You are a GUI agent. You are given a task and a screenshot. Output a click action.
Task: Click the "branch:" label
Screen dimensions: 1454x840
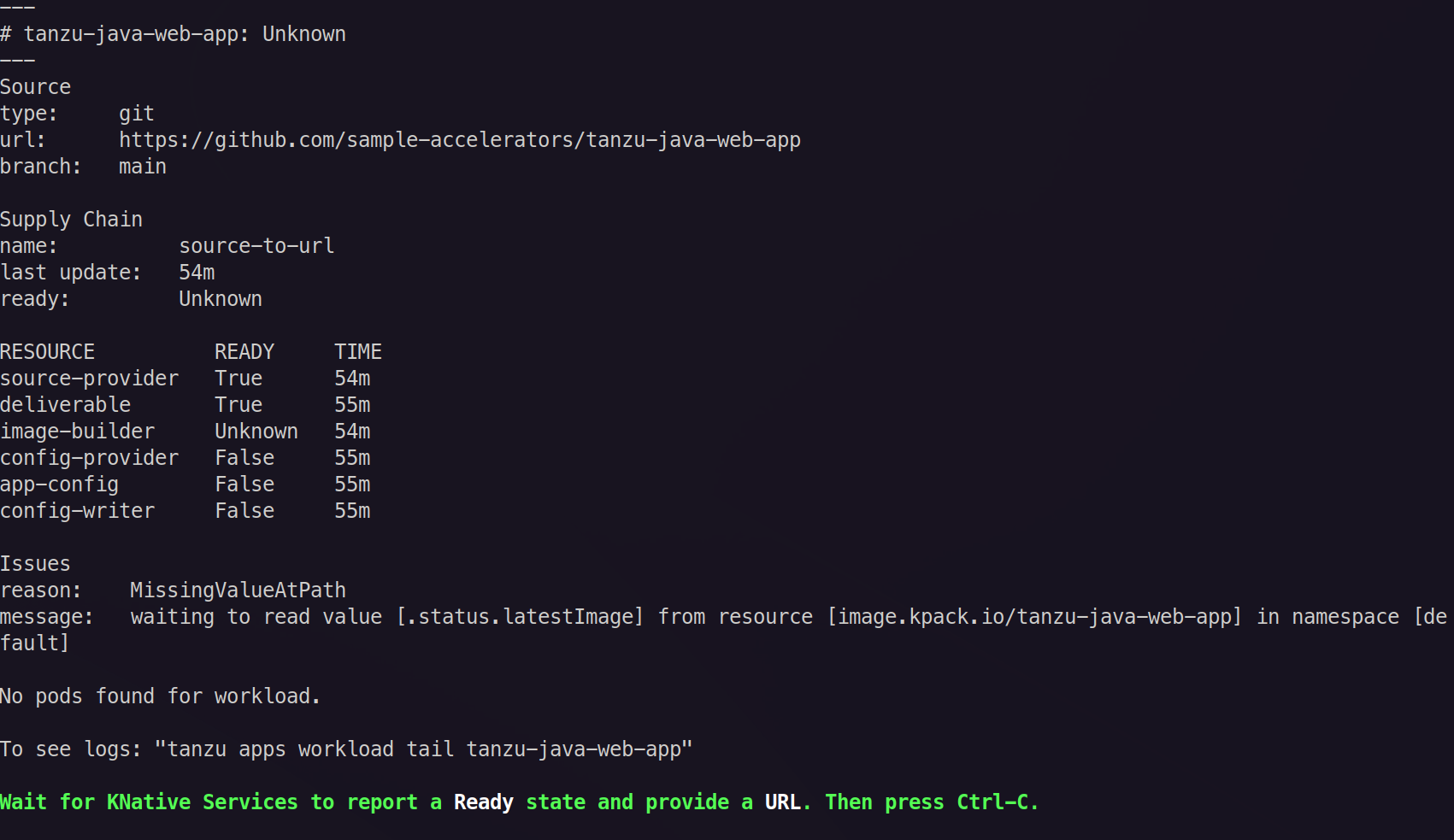coord(41,167)
